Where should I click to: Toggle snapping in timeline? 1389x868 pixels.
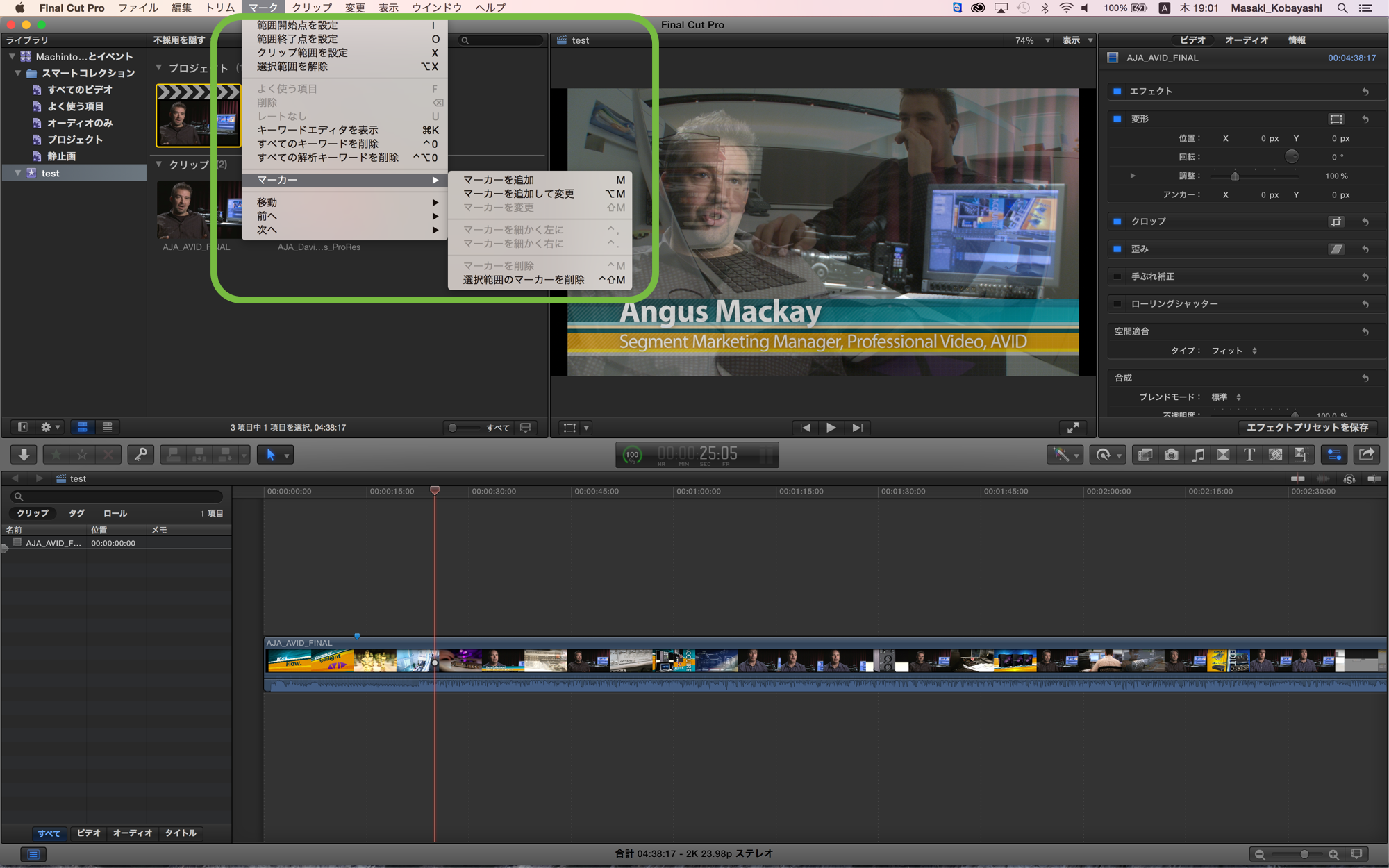pyautogui.click(x=1374, y=478)
